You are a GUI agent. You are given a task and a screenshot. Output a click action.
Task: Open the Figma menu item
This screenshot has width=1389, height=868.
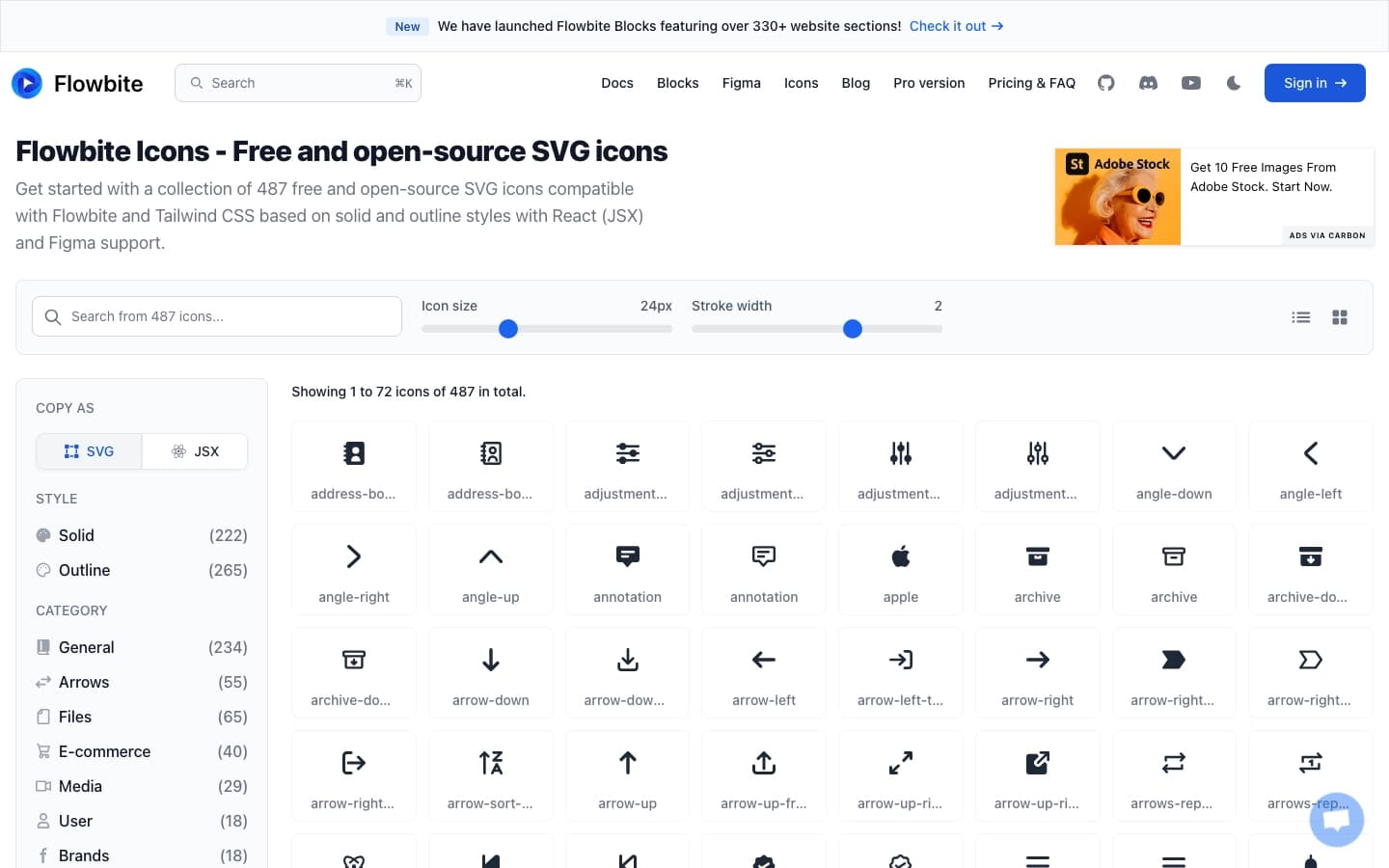(742, 83)
